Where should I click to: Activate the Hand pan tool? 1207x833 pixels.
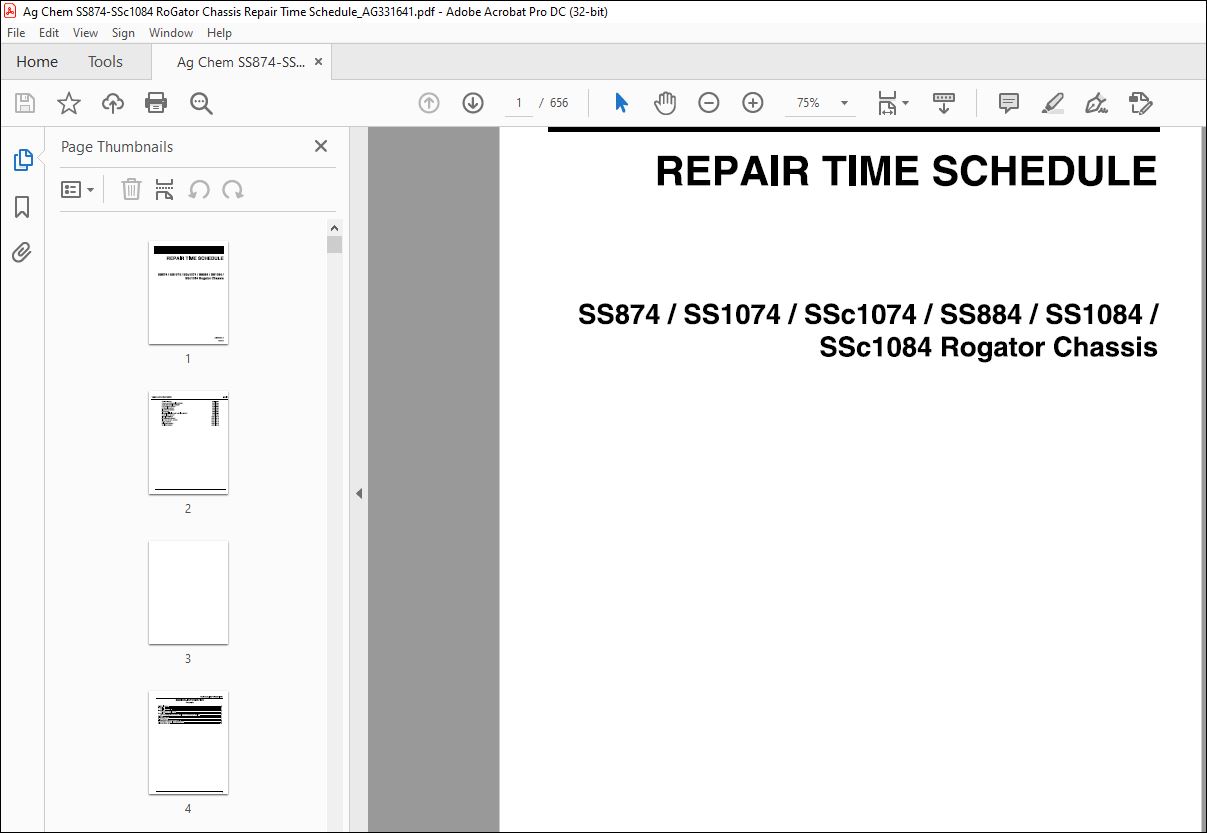pos(665,103)
